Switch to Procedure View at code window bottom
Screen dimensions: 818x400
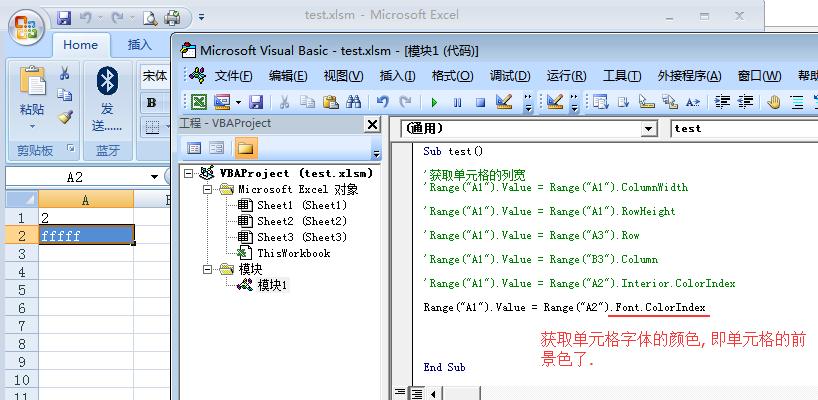click(x=400, y=392)
